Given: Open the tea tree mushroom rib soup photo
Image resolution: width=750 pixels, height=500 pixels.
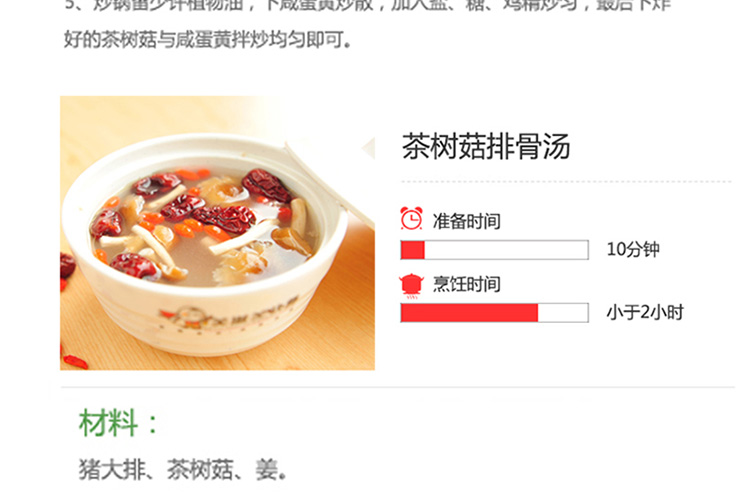Looking at the screenshot, I should point(217,233).
